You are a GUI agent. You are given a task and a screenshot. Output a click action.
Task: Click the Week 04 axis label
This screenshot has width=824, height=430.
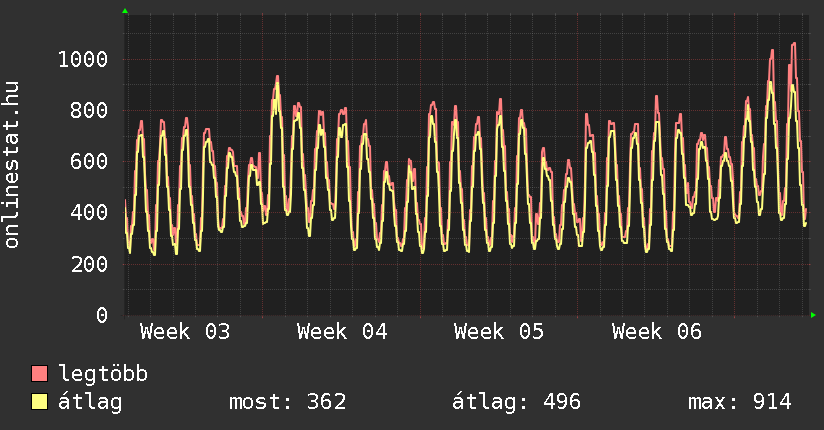tap(342, 332)
